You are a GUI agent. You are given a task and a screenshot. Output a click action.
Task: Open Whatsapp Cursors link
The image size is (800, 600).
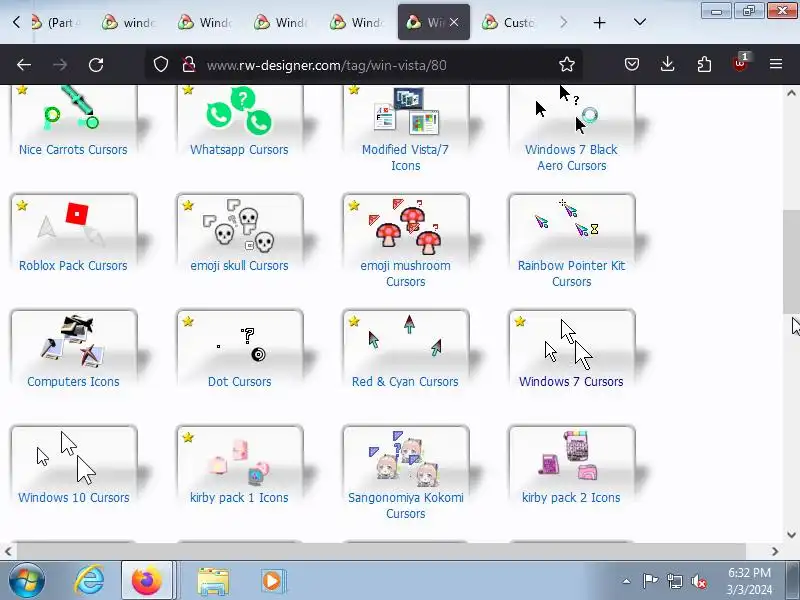point(239,149)
